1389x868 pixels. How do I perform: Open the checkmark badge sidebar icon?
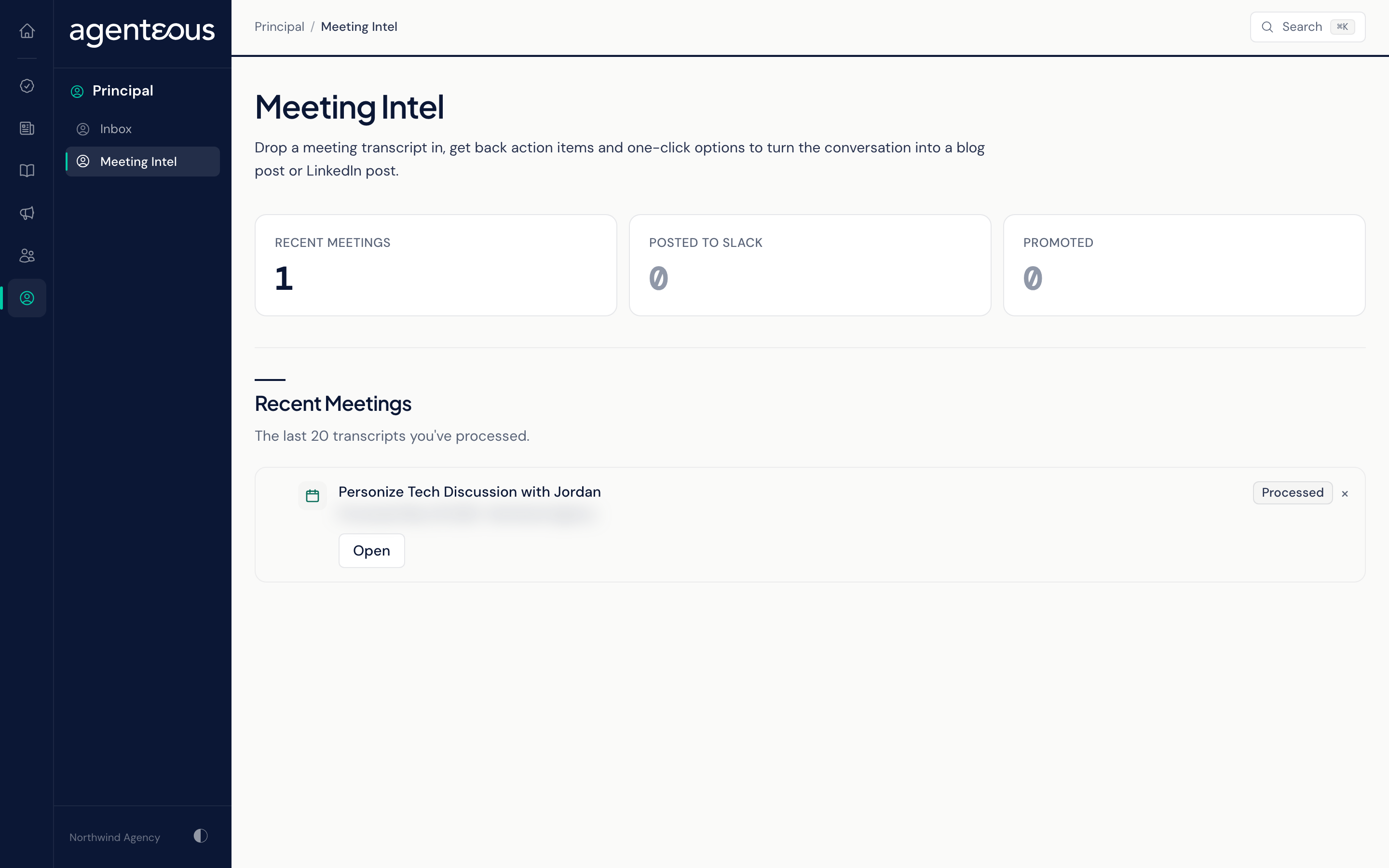tap(27, 85)
